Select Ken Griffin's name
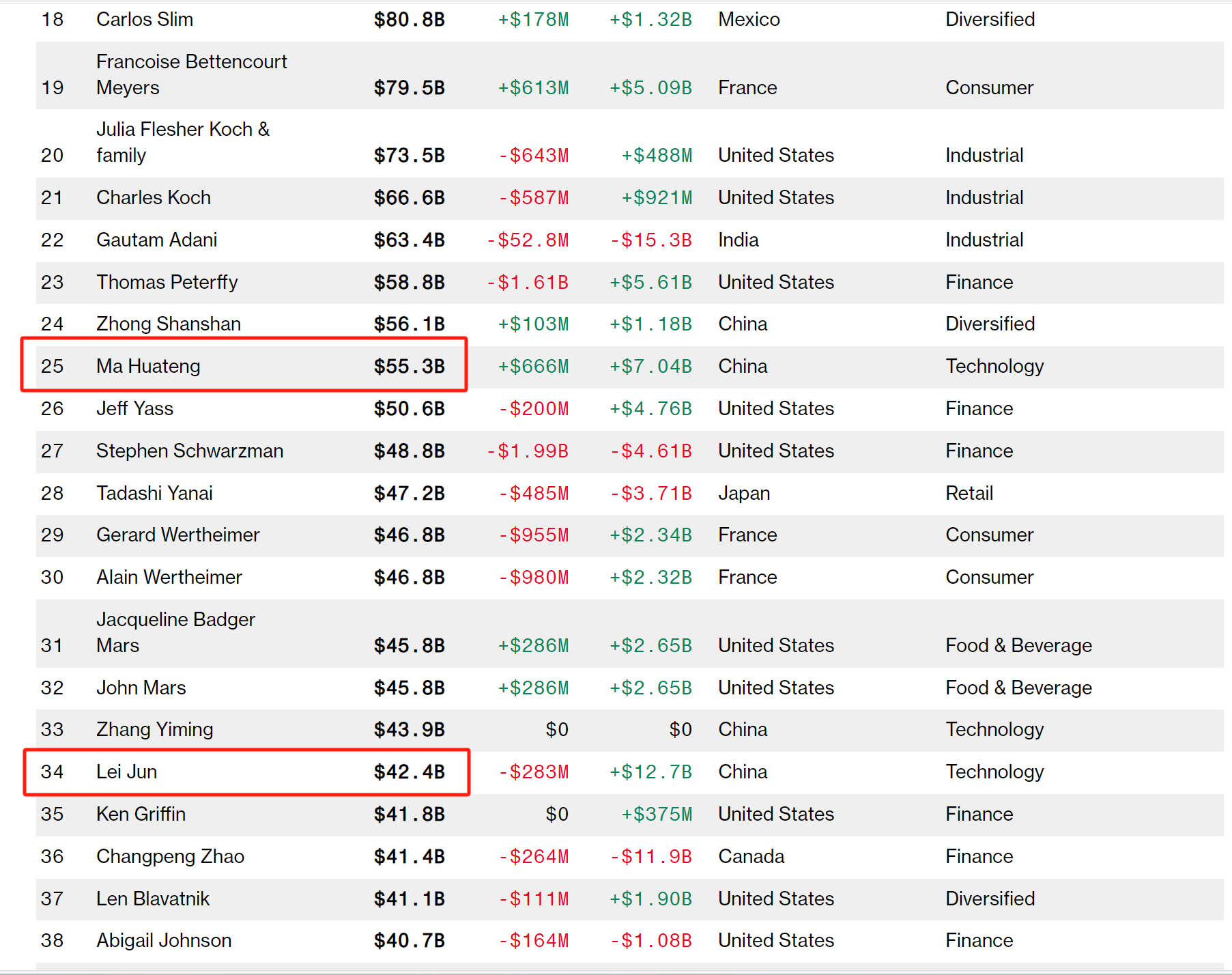This screenshot has width=1232, height=975. point(141,815)
